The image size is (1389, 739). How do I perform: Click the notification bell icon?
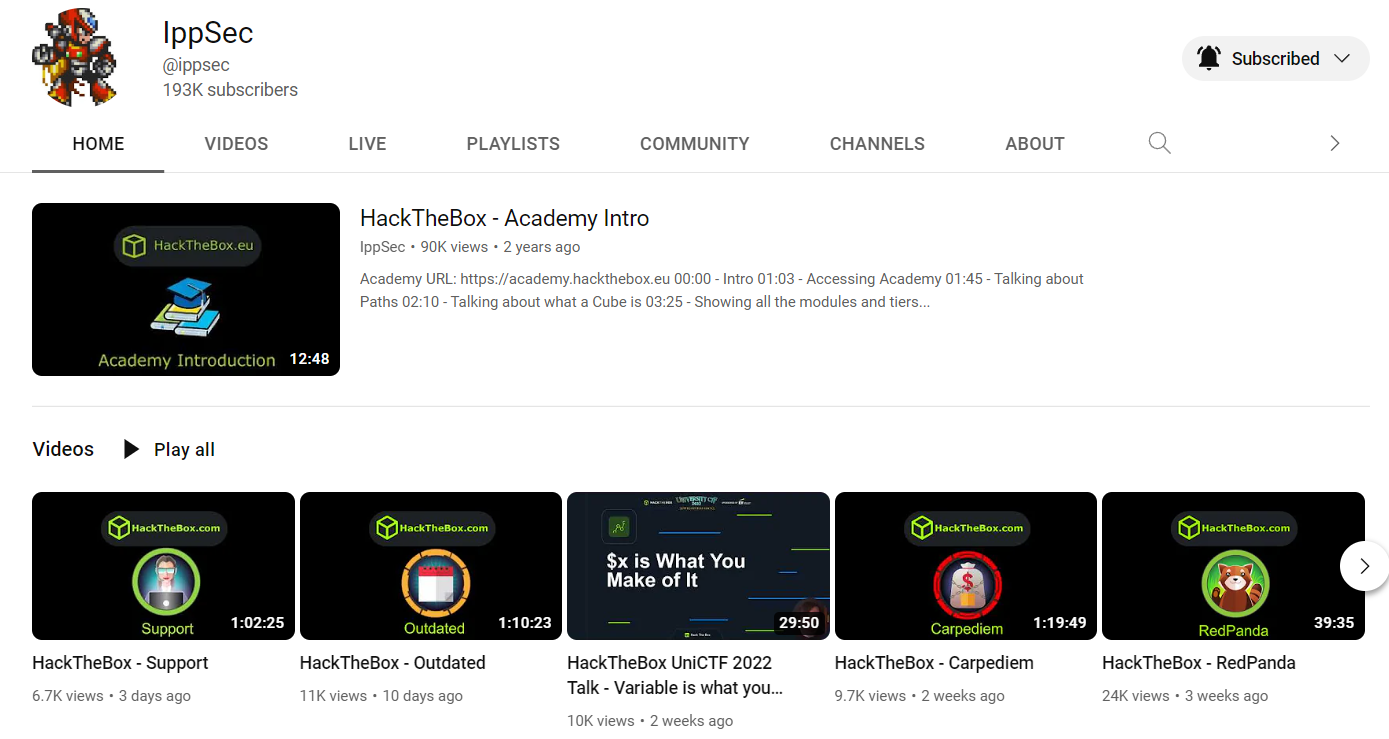1208,58
